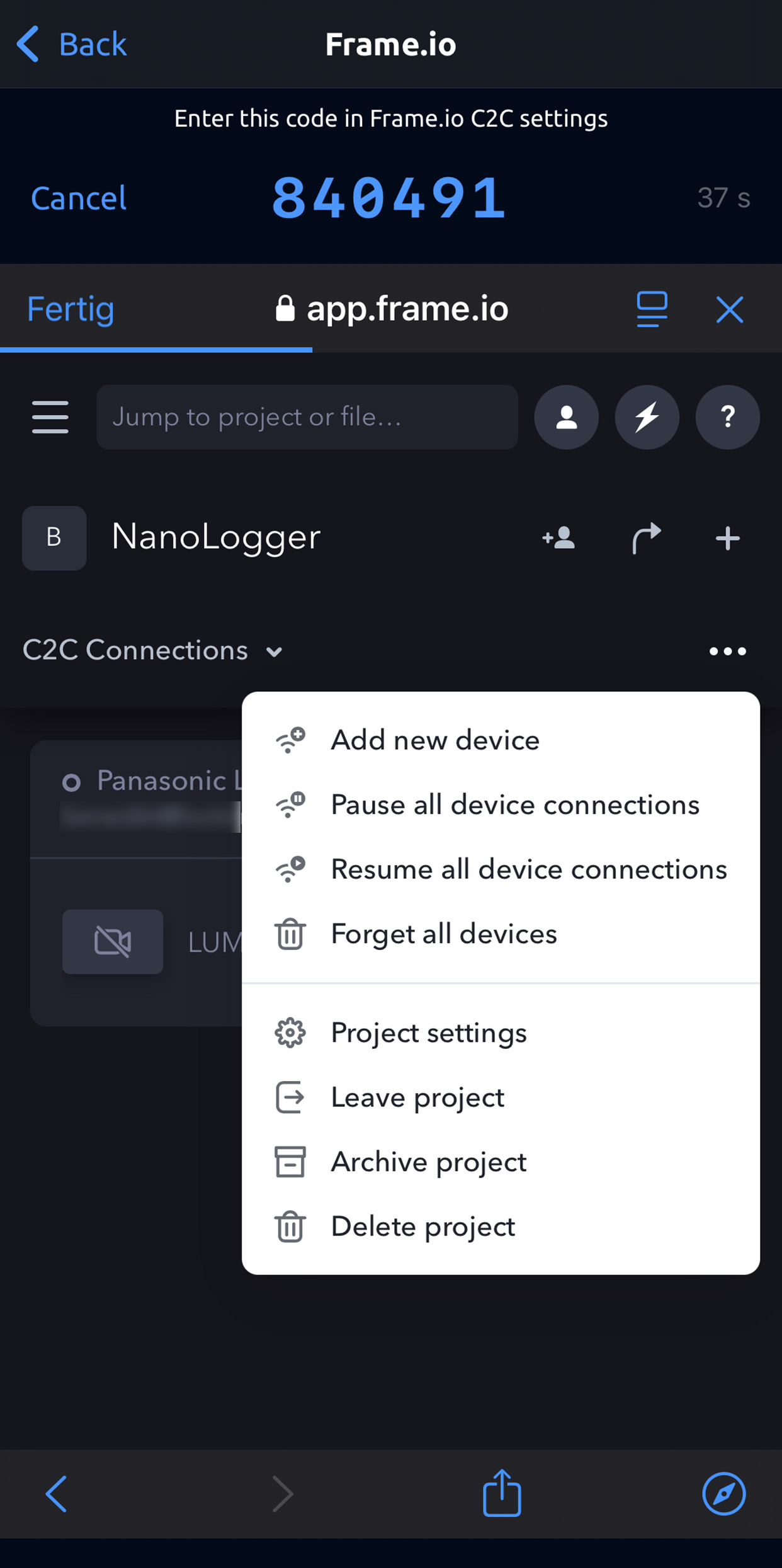Tap Fertig to dismiss the browser

(71, 309)
